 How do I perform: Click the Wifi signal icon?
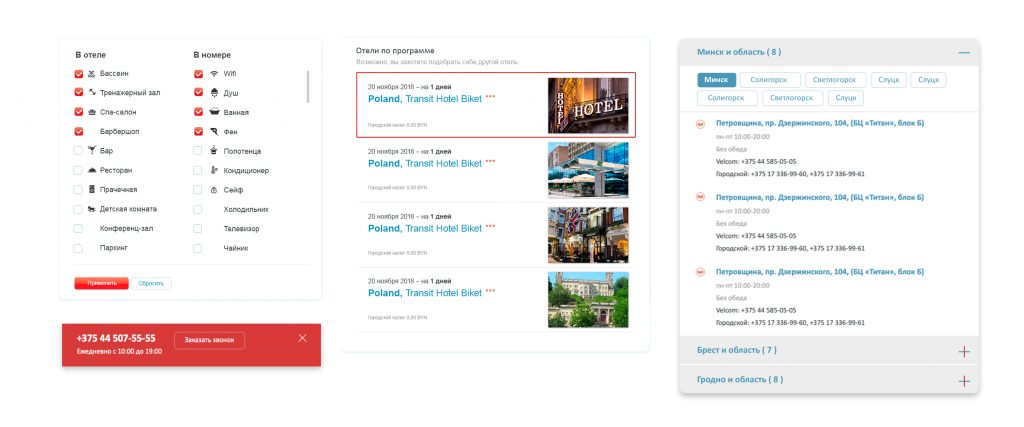tap(214, 74)
